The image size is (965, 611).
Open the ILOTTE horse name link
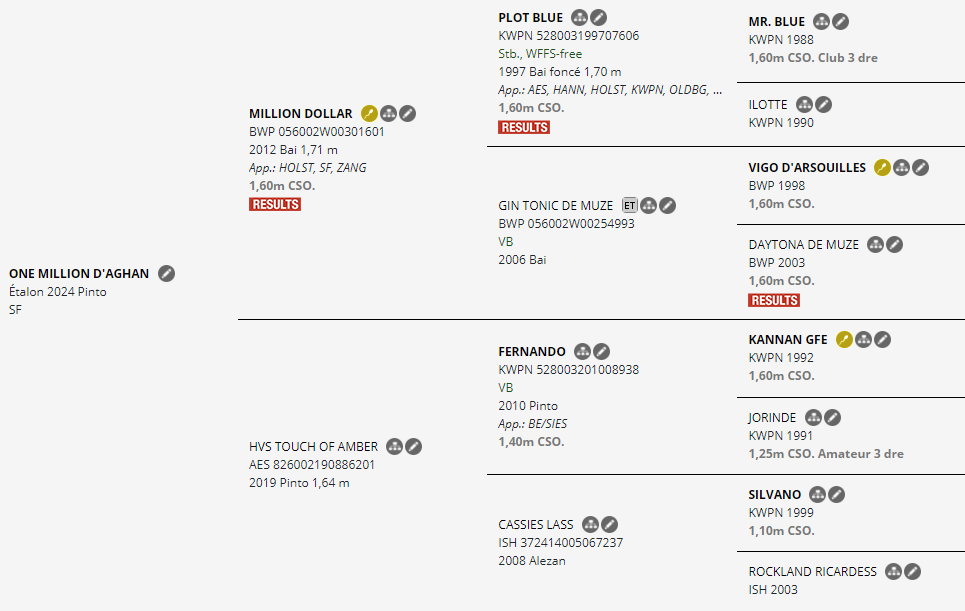tap(768, 105)
